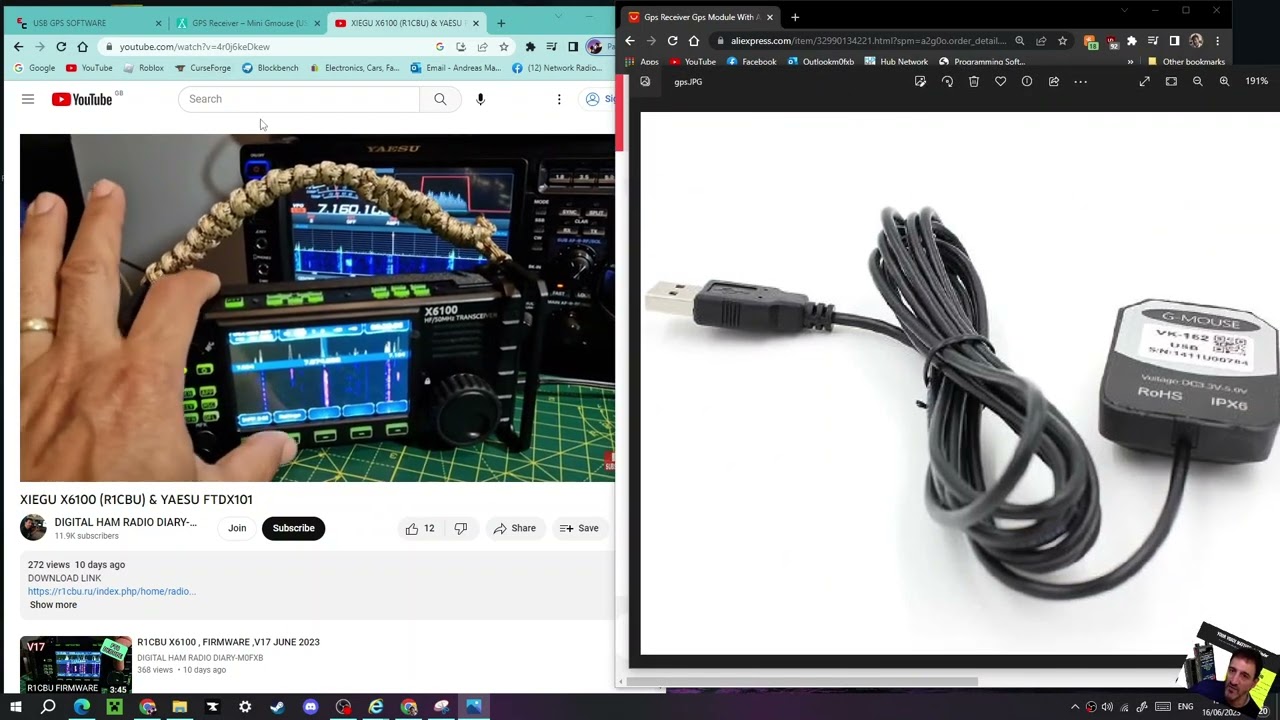
Task: Reload the AliExpress page
Action: [672, 41]
